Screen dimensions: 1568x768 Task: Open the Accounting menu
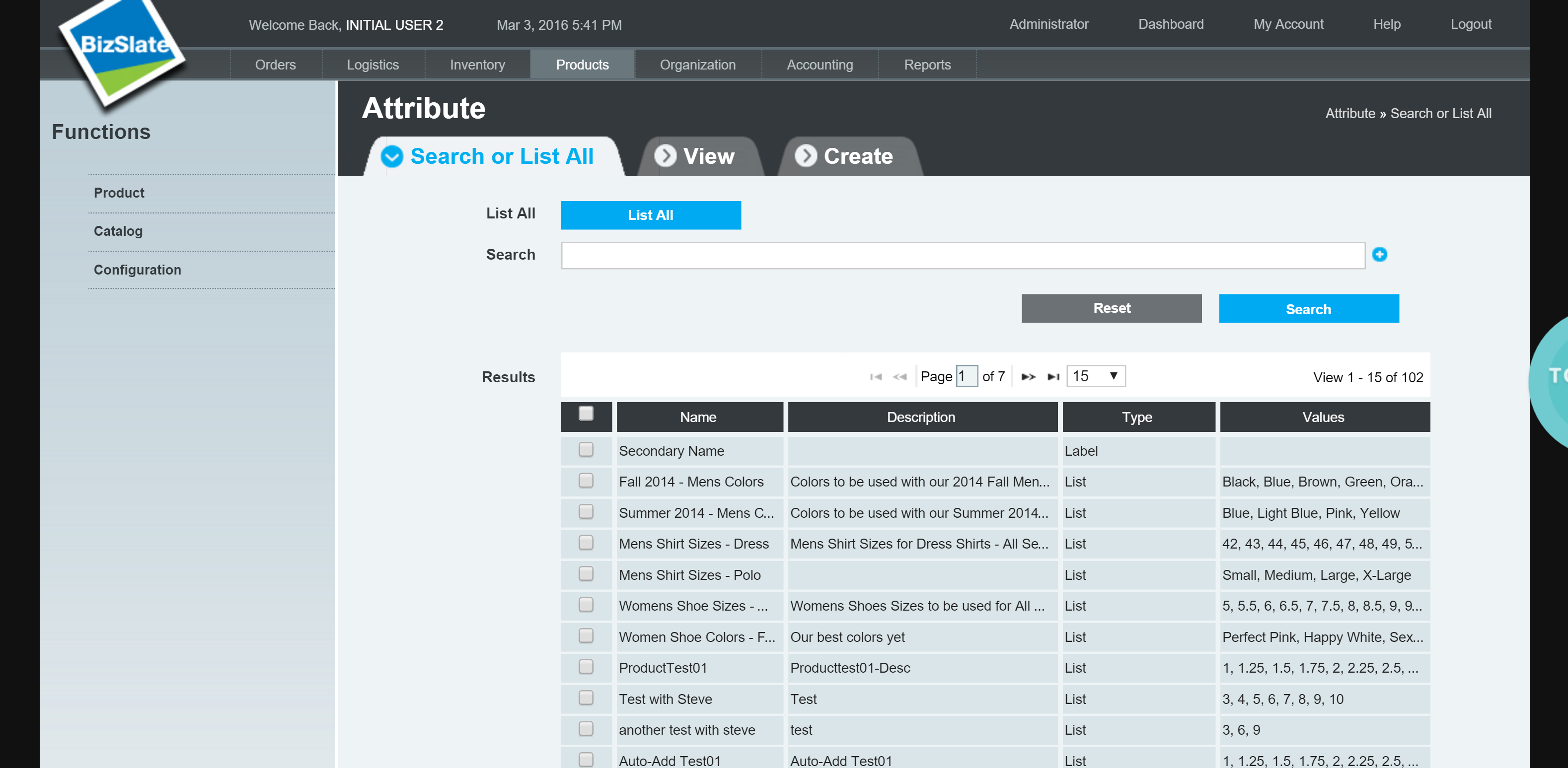(x=820, y=65)
